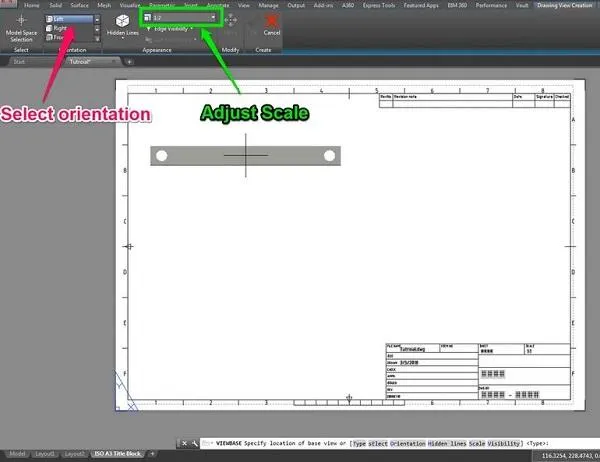Image resolution: width=600 pixels, height=462 pixels.
Task: Click the Hidden Lines cube icon
Action: 121,20
